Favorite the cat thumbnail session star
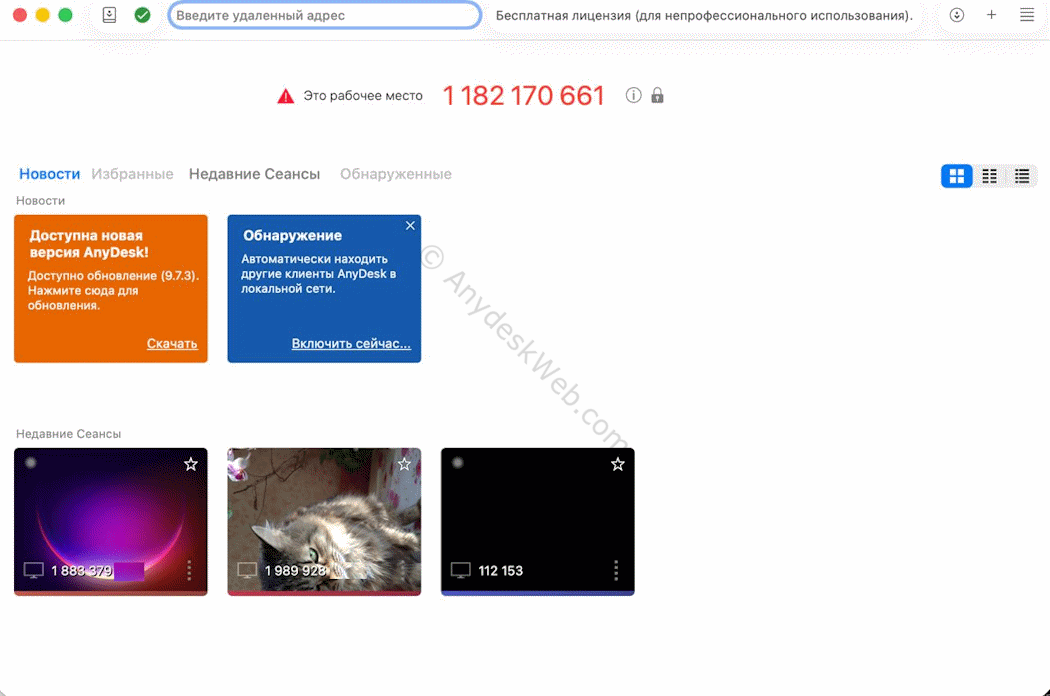The width and height of the screenshot is (1050, 696). [404, 464]
